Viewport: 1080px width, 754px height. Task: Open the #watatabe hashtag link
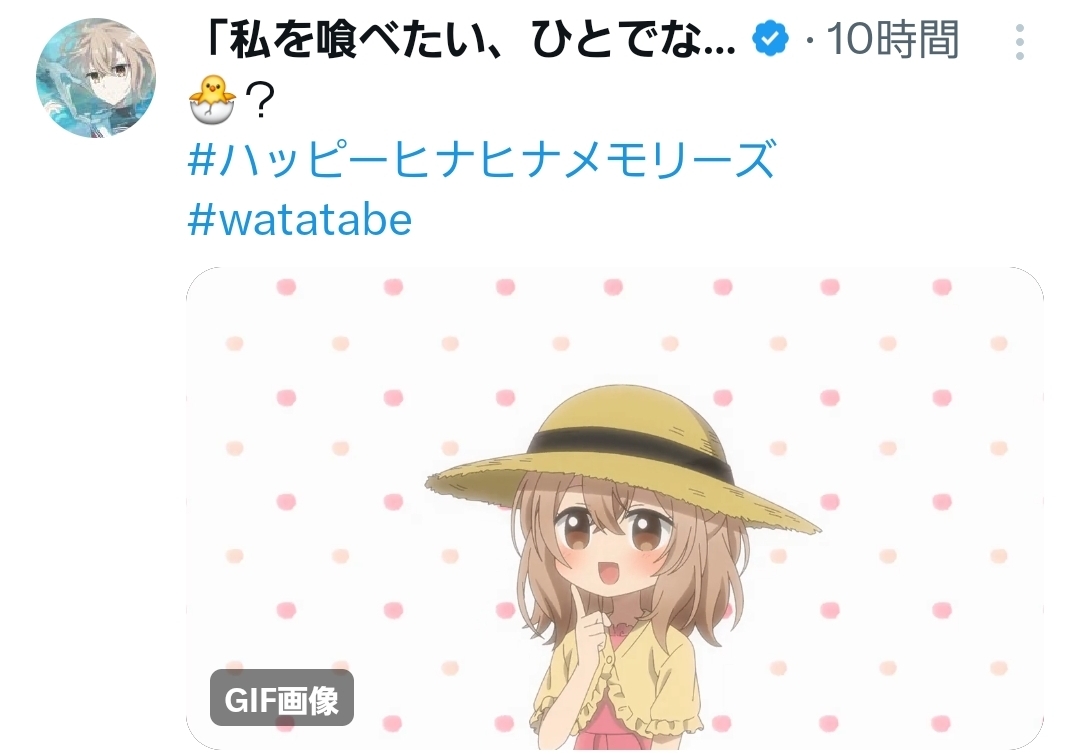coord(300,220)
